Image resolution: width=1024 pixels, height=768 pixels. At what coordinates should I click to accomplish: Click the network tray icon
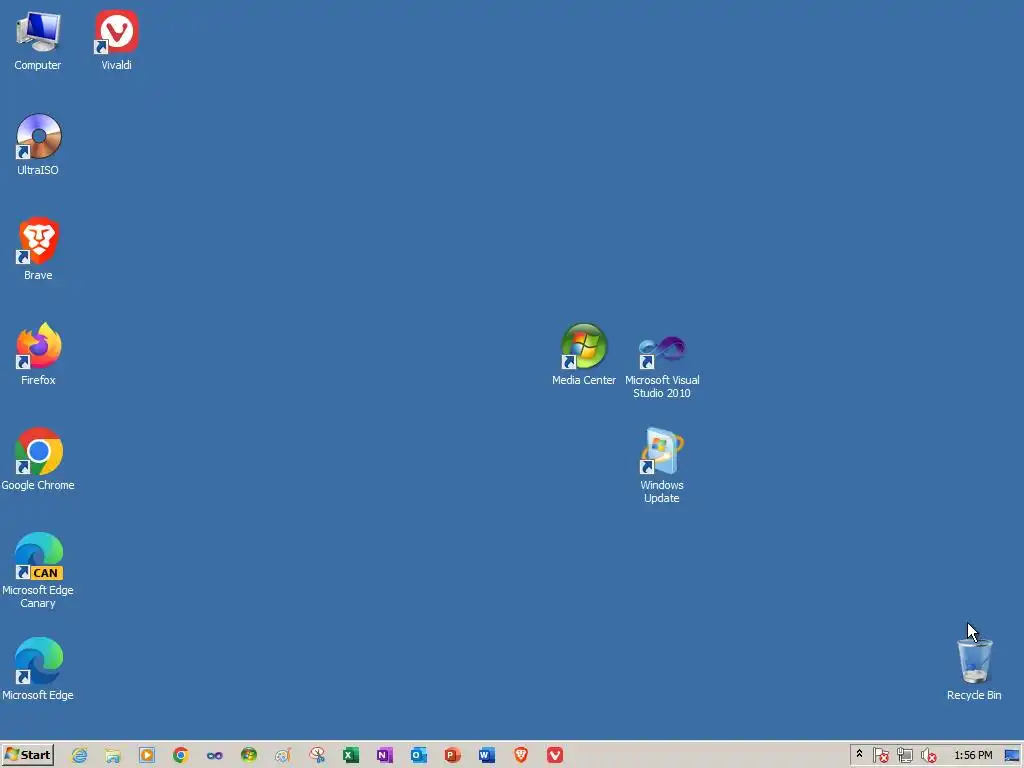pos(904,756)
